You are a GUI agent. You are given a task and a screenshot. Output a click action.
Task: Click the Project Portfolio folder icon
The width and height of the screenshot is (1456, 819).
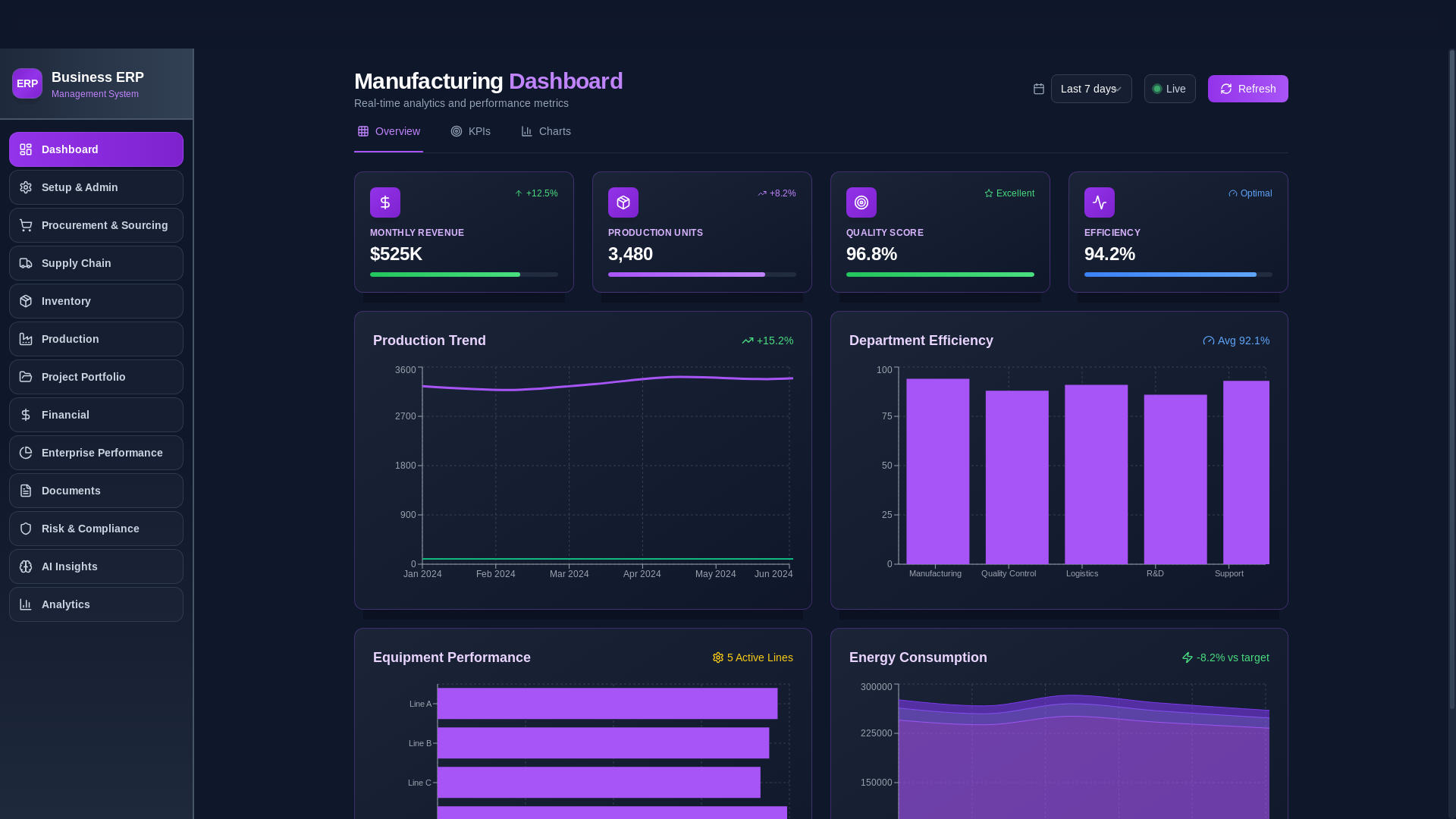click(x=26, y=377)
